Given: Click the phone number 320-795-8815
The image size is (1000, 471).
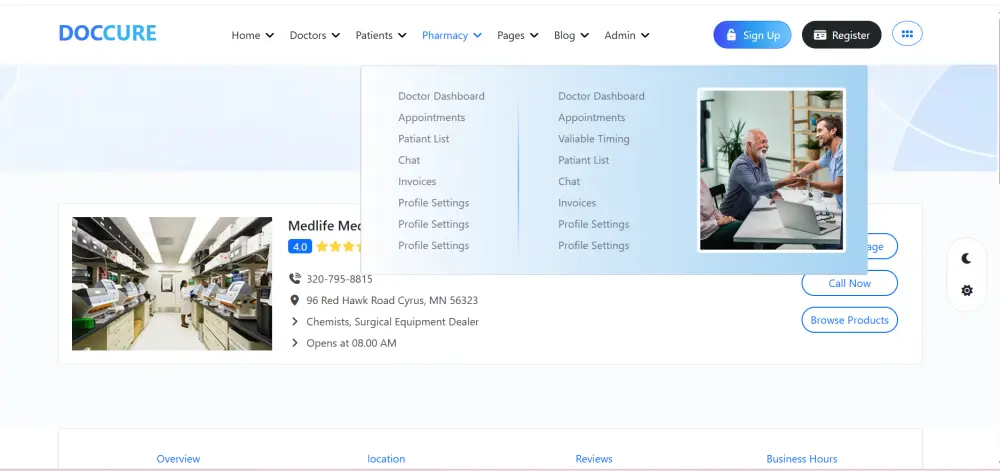Looking at the screenshot, I should (339, 279).
